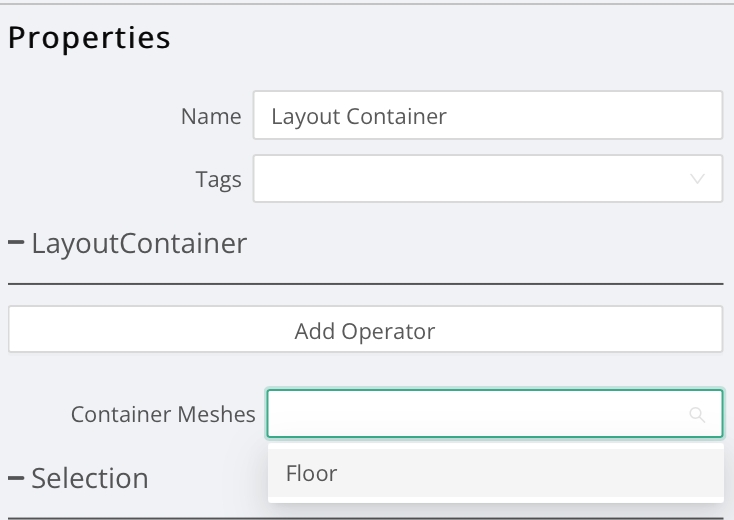Open the Tags dropdown chevron
This screenshot has width=734, height=520.
coord(698,179)
